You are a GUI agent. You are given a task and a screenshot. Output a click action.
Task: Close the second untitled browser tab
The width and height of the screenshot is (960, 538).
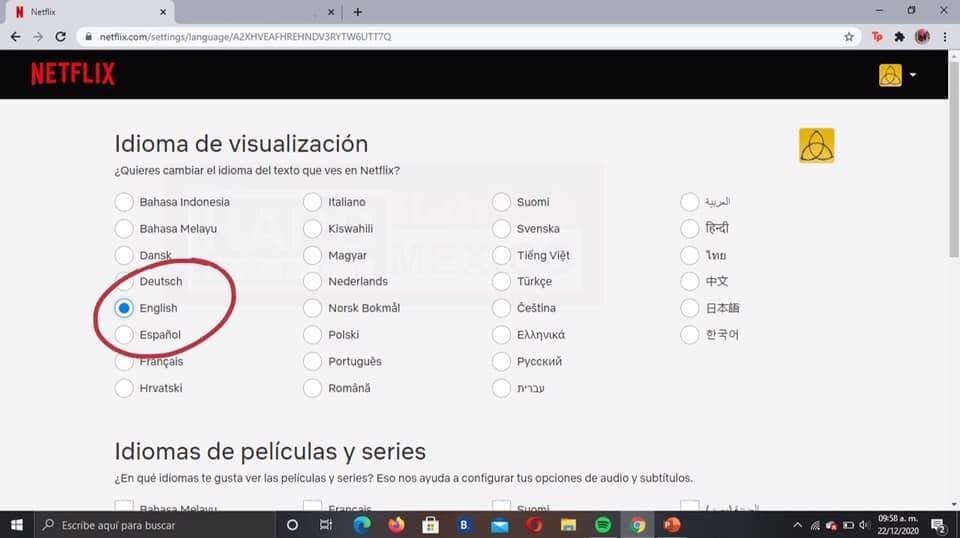[331, 12]
